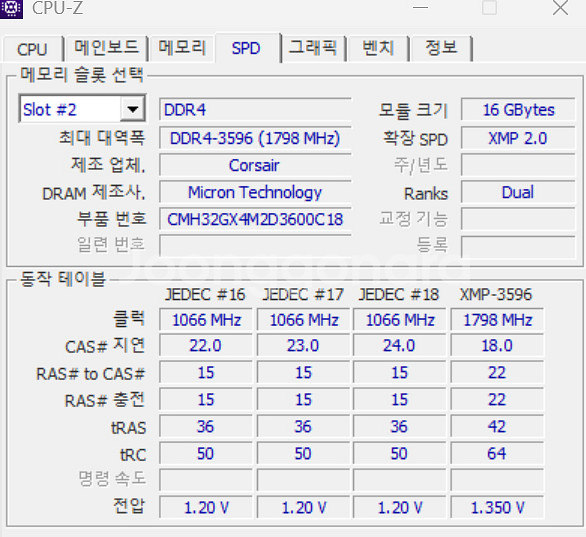Image resolution: width=586 pixels, height=537 pixels.
Task: Click the 최대 대역폭 label
Action: pos(102,138)
